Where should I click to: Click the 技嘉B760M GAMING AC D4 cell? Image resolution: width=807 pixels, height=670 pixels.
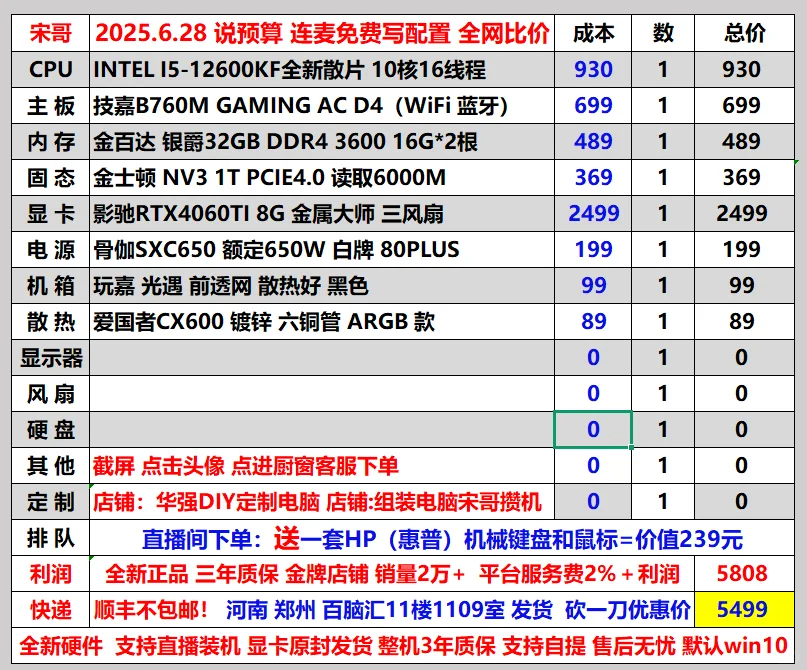point(322,105)
